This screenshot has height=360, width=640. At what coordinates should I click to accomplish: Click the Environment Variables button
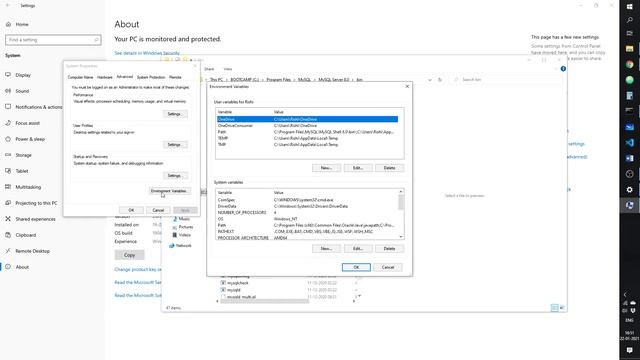coord(169,191)
